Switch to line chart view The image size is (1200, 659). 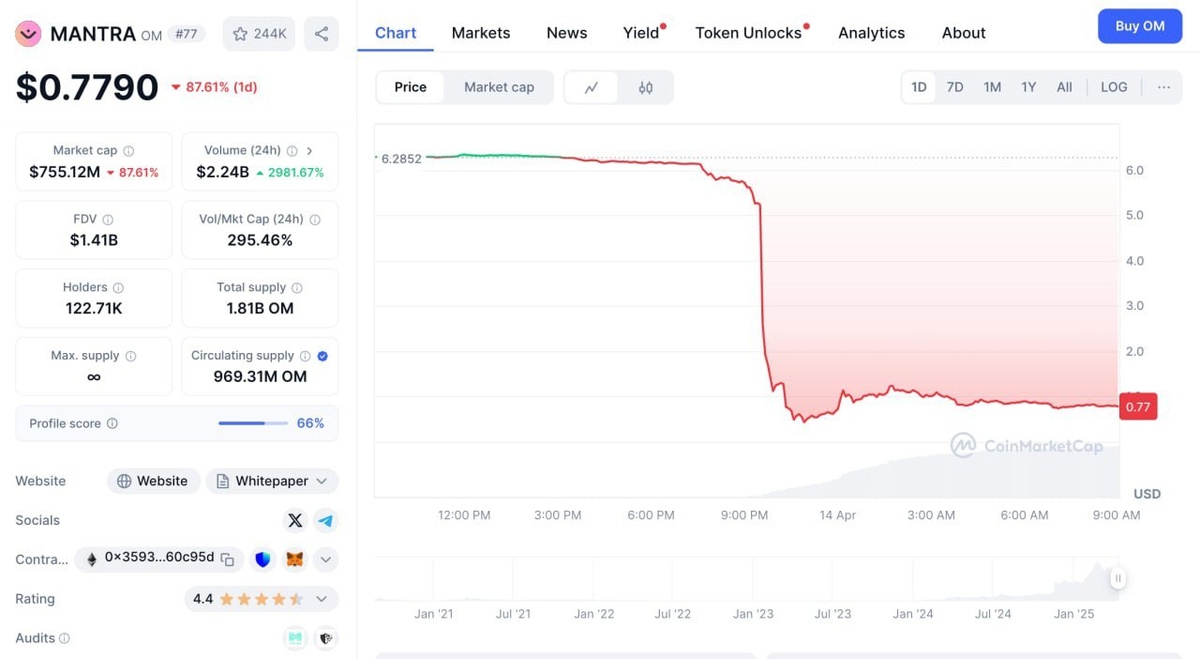coord(592,88)
